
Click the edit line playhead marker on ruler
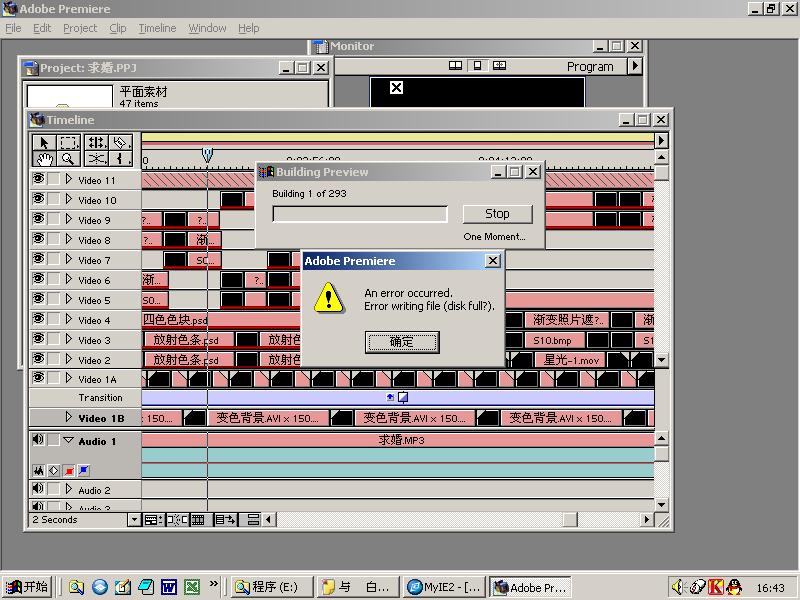click(207, 155)
